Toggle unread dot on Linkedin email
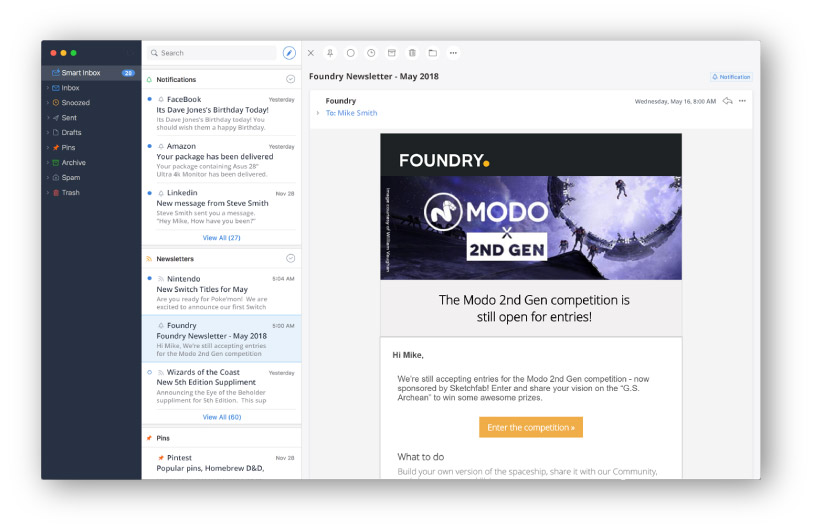 [149, 193]
